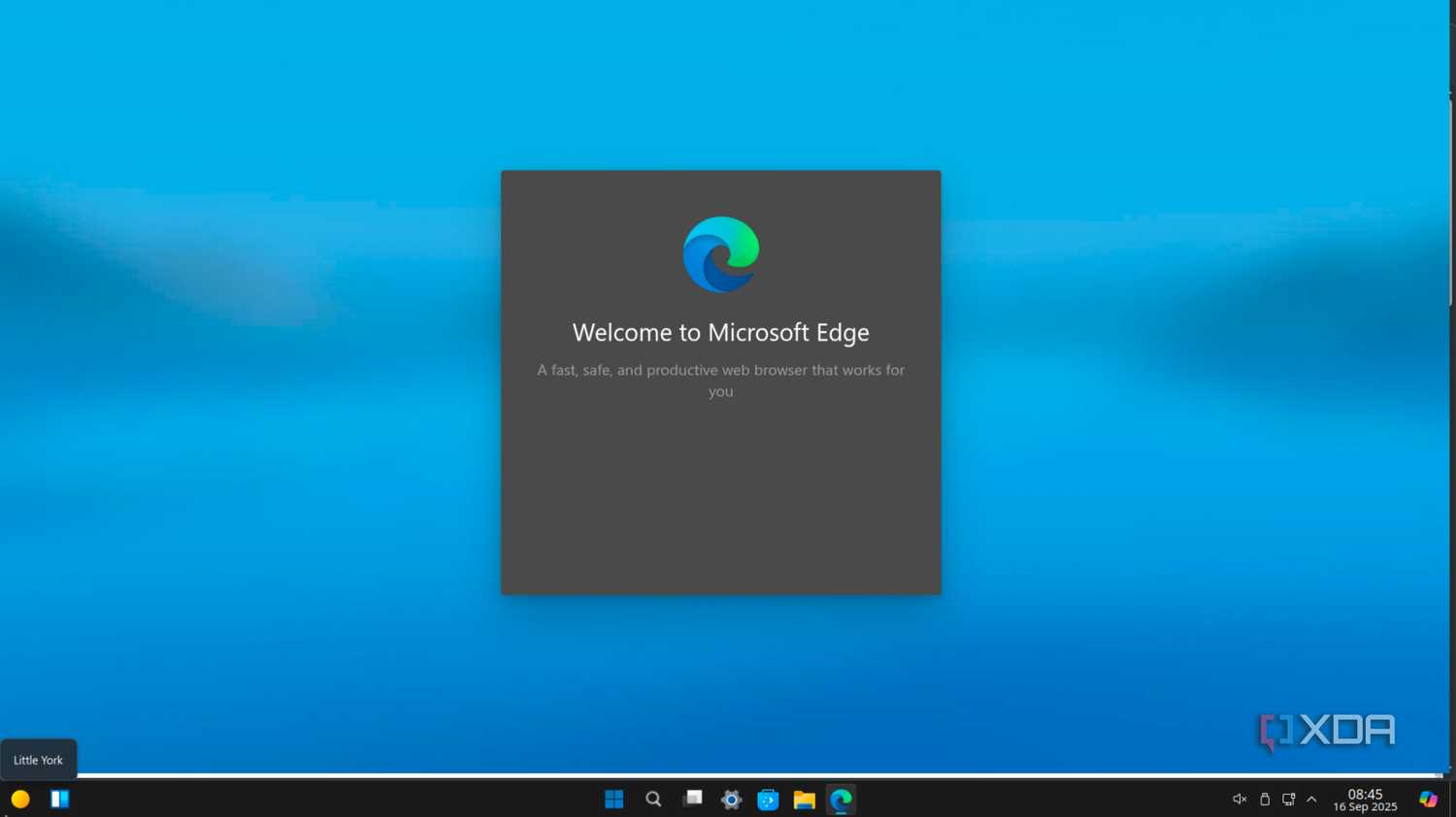Expand hidden system tray icons chevron
This screenshot has height=817, width=1456.
coord(1311,800)
